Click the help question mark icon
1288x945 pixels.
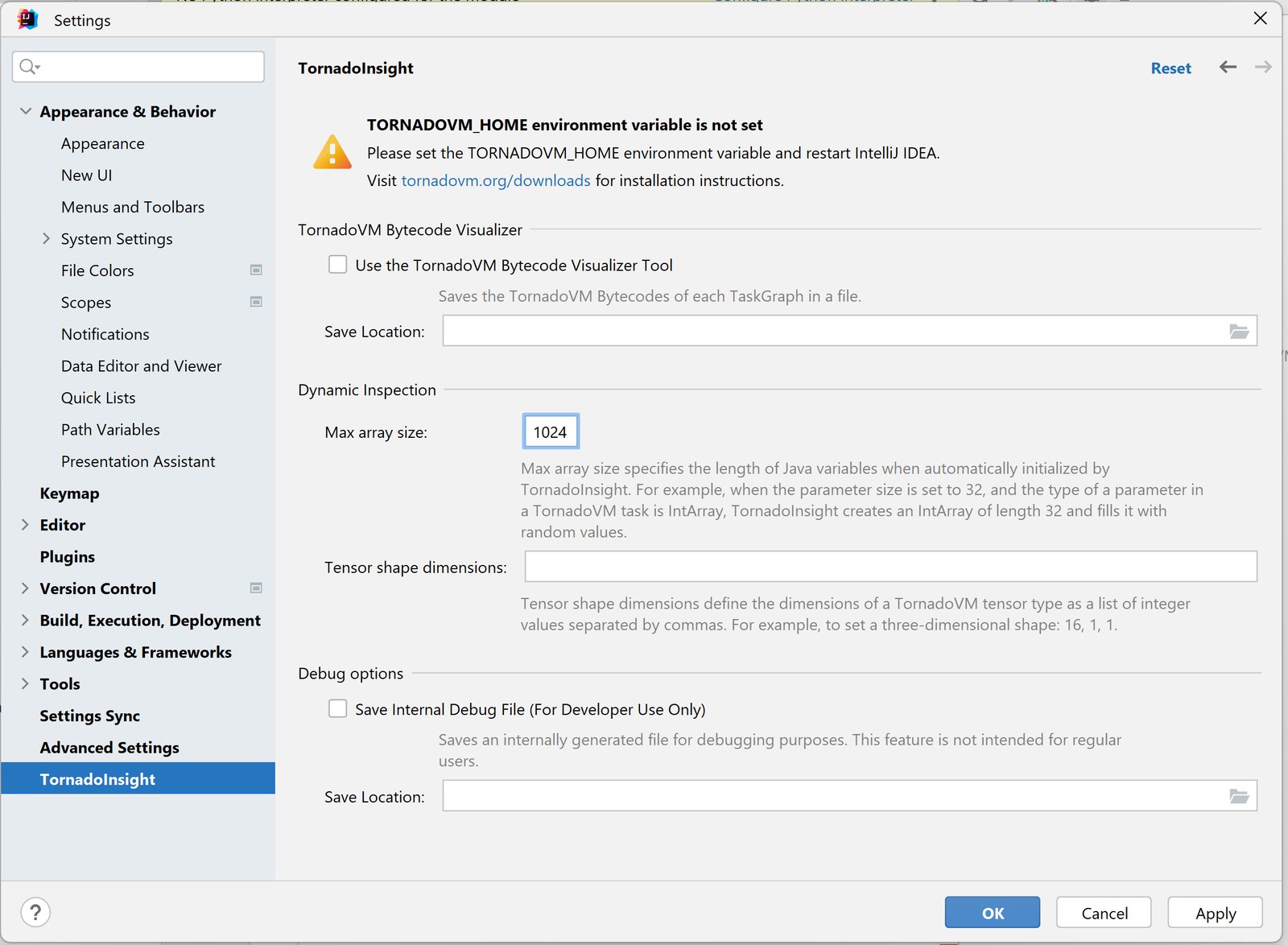(35, 912)
